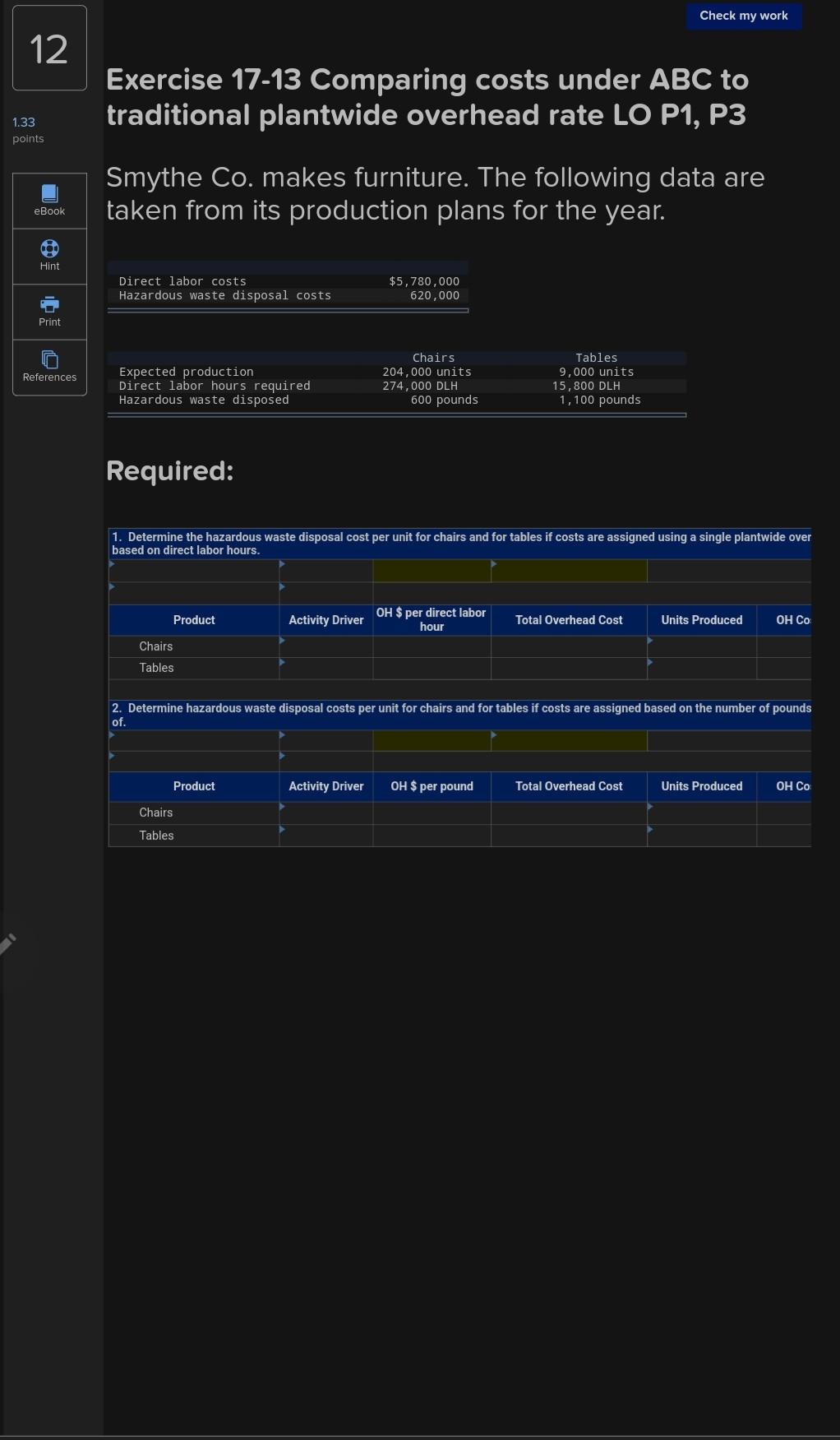
Task: Open the eBook resource
Action: [49, 201]
